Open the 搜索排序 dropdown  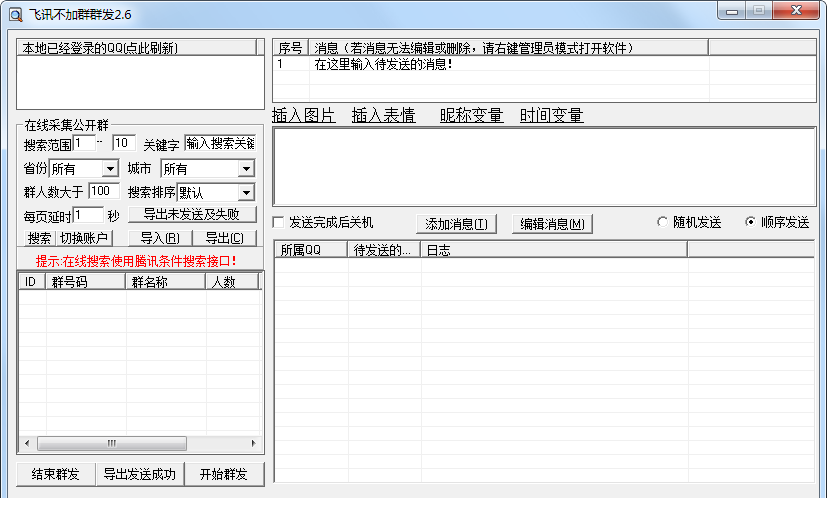(x=246, y=192)
